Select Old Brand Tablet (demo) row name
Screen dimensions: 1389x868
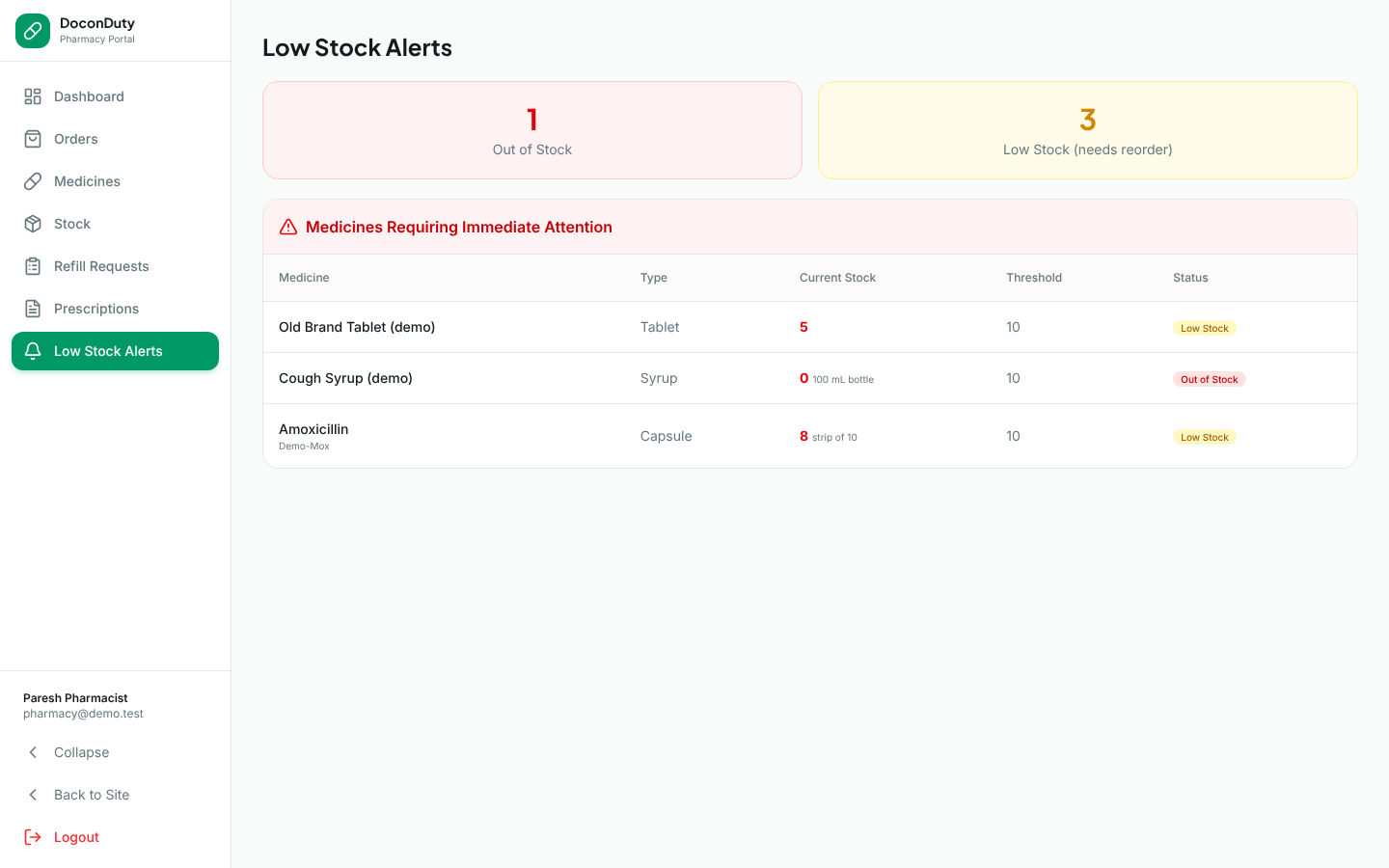point(357,327)
